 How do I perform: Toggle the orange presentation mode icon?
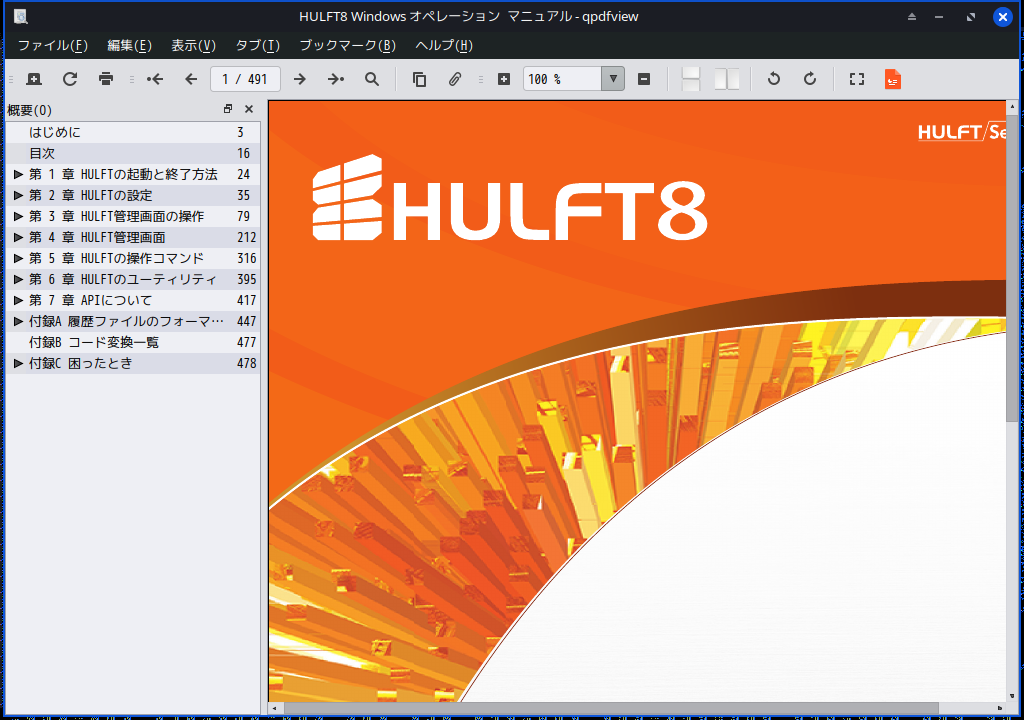(892, 79)
